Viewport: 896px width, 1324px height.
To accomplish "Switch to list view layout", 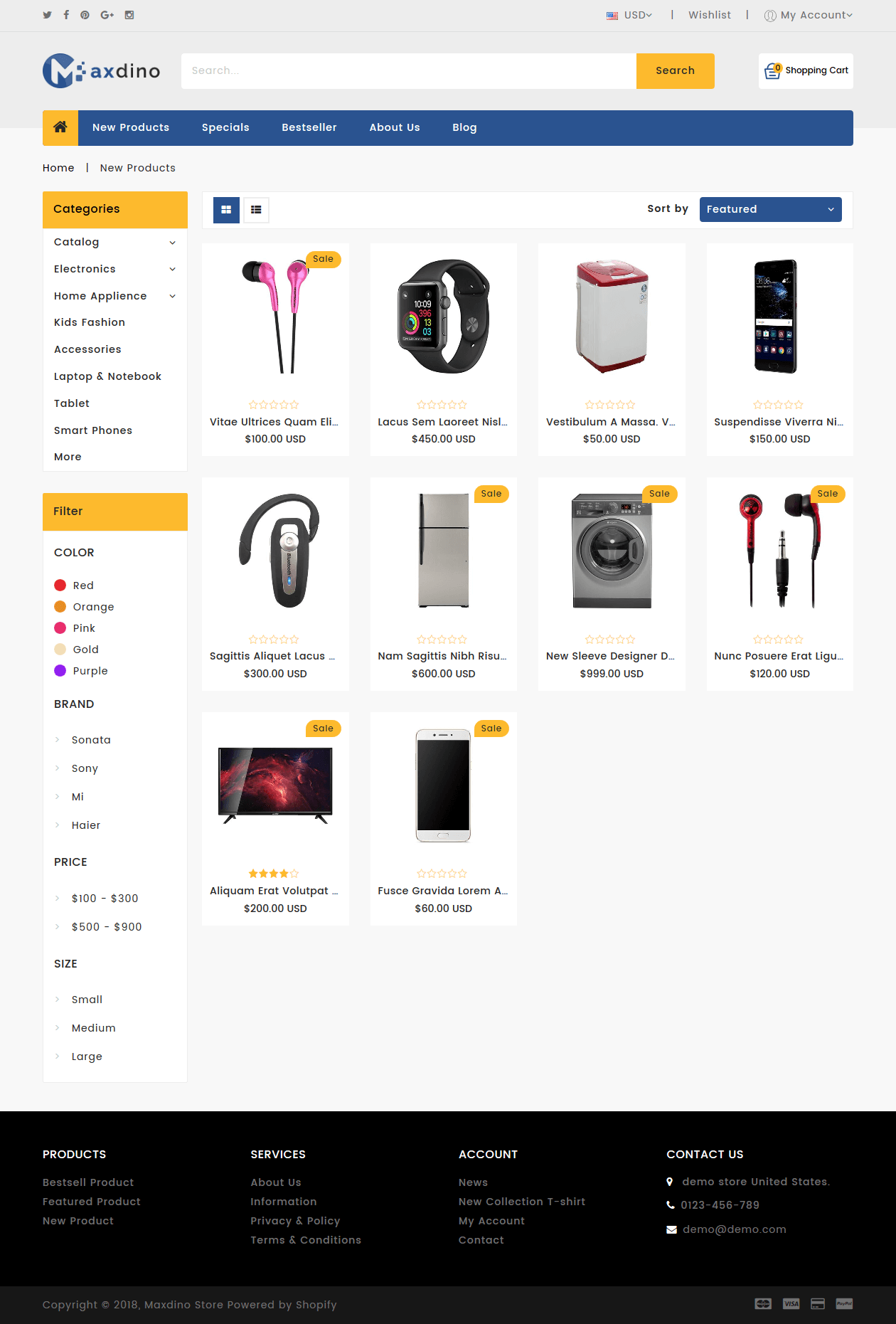I will coord(256,210).
